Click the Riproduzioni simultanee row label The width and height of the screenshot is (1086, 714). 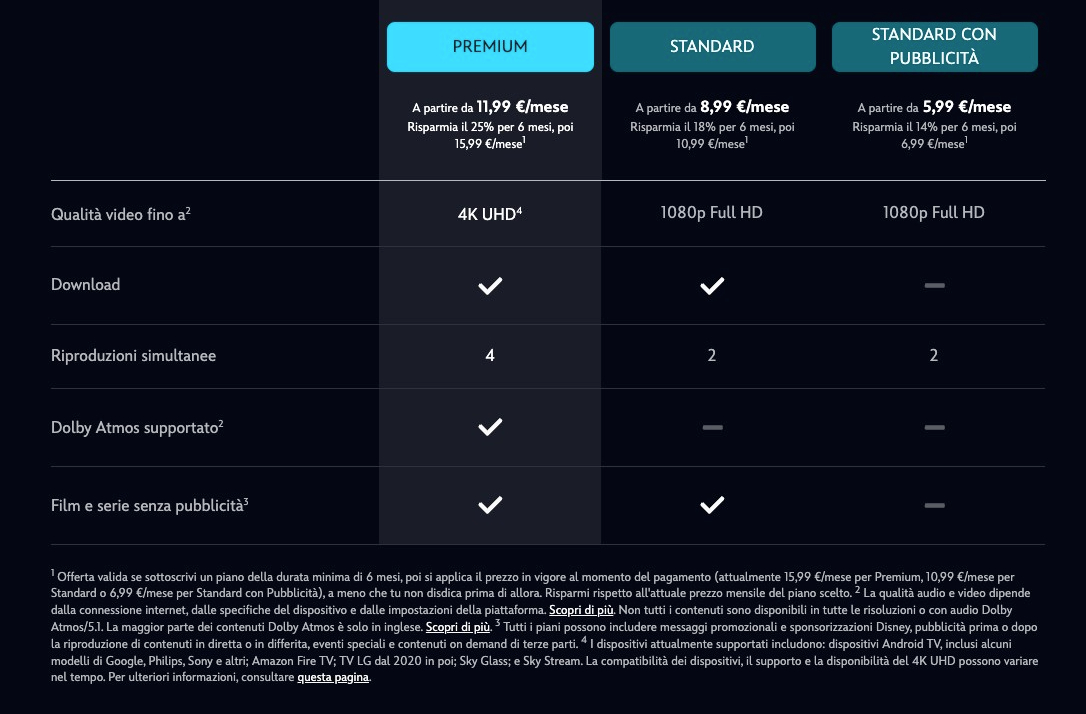(134, 356)
